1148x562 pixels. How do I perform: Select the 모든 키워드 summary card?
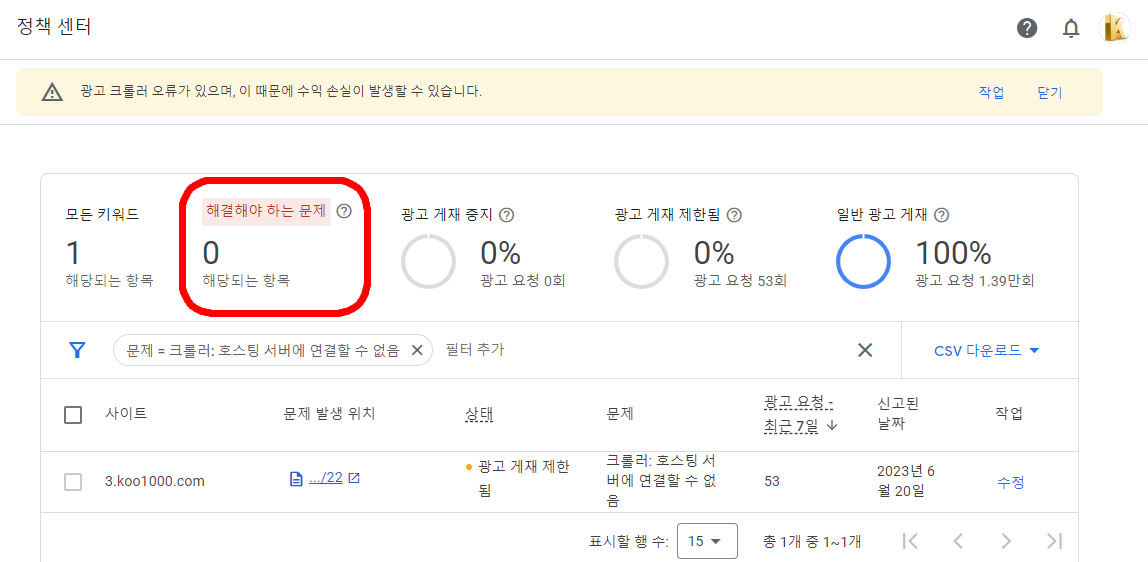click(109, 248)
